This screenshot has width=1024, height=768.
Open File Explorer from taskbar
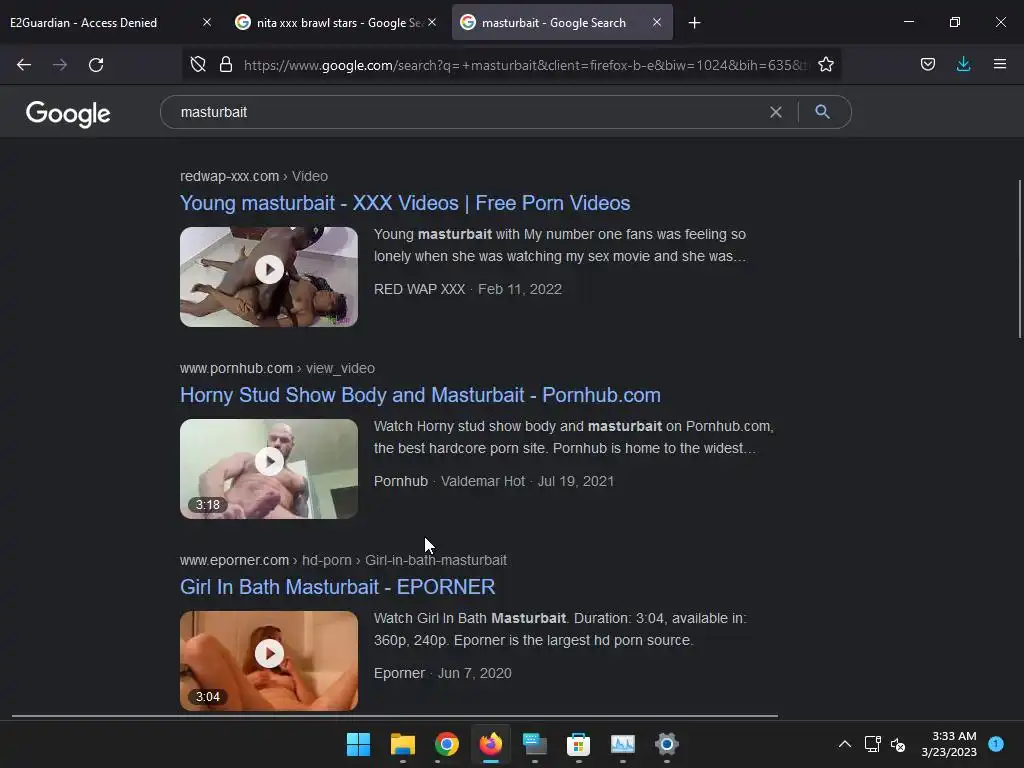(x=403, y=744)
